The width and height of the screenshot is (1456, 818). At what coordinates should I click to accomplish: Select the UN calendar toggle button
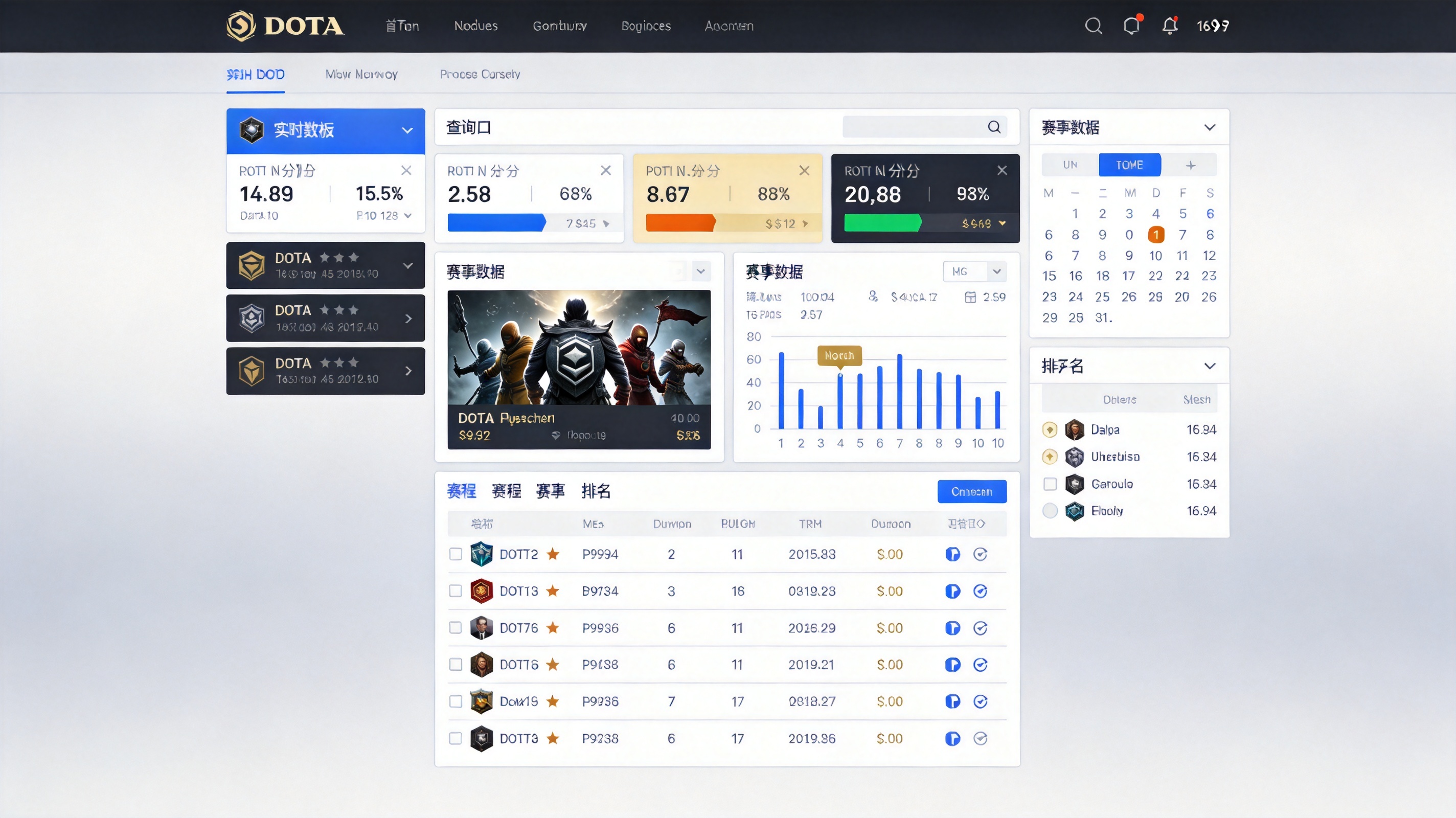(1070, 165)
